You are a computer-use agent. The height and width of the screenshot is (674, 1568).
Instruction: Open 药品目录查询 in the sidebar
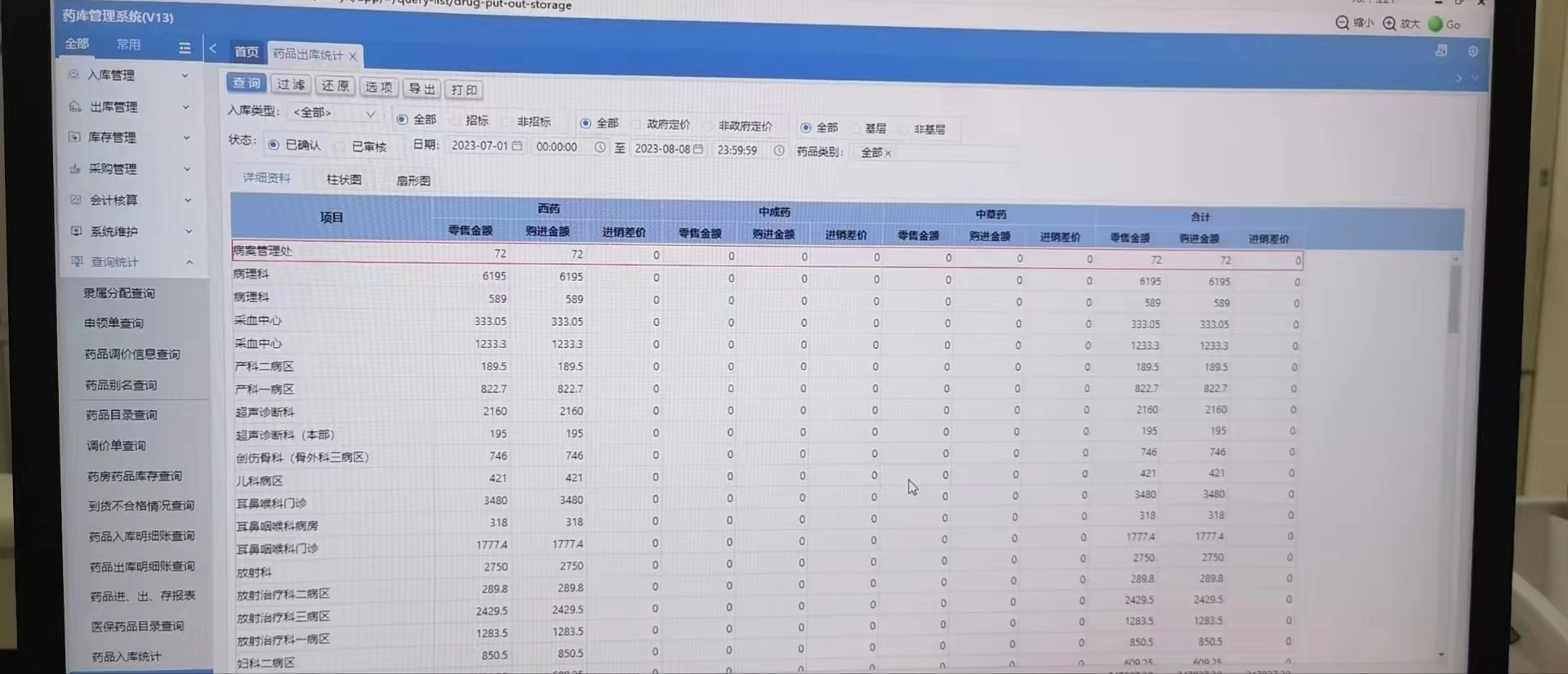pos(122,415)
